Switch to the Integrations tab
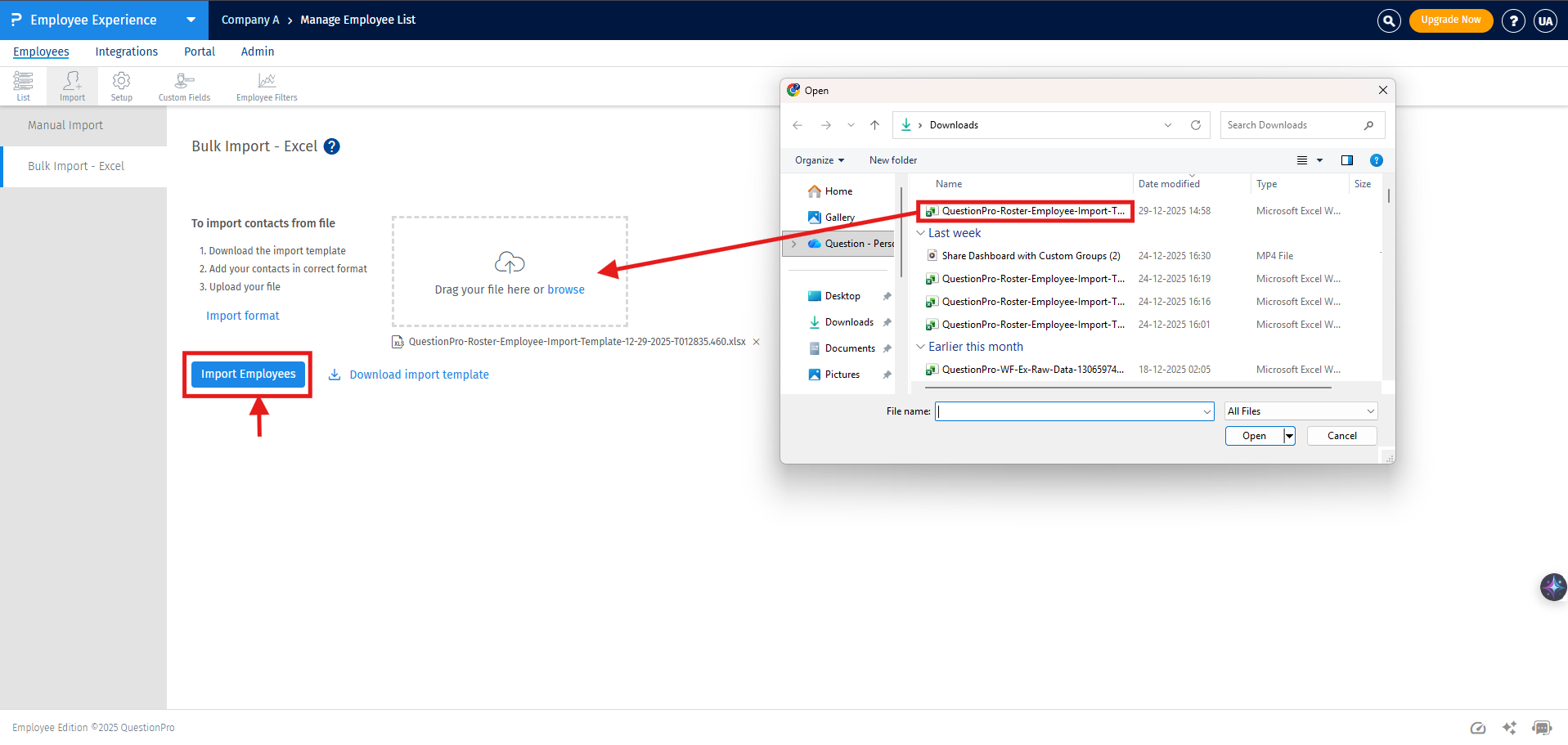This screenshot has width=1568, height=745. click(x=127, y=52)
